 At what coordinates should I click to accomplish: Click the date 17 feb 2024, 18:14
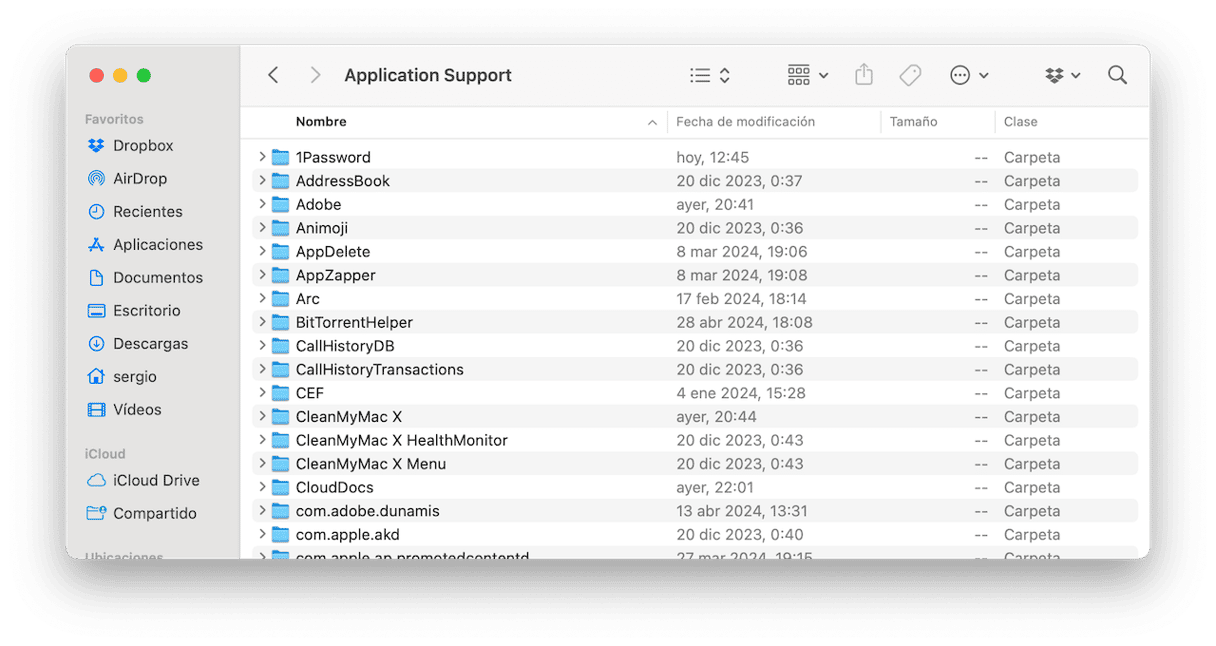pyautogui.click(x=741, y=298)
